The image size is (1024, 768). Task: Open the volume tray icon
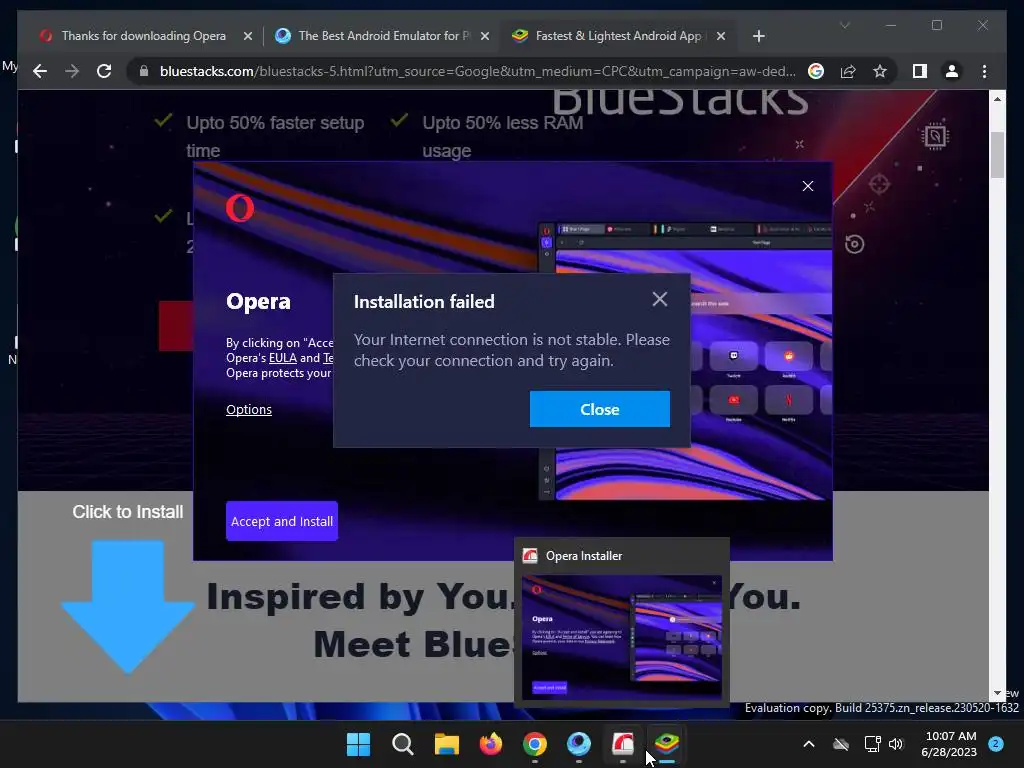point(896,744)
